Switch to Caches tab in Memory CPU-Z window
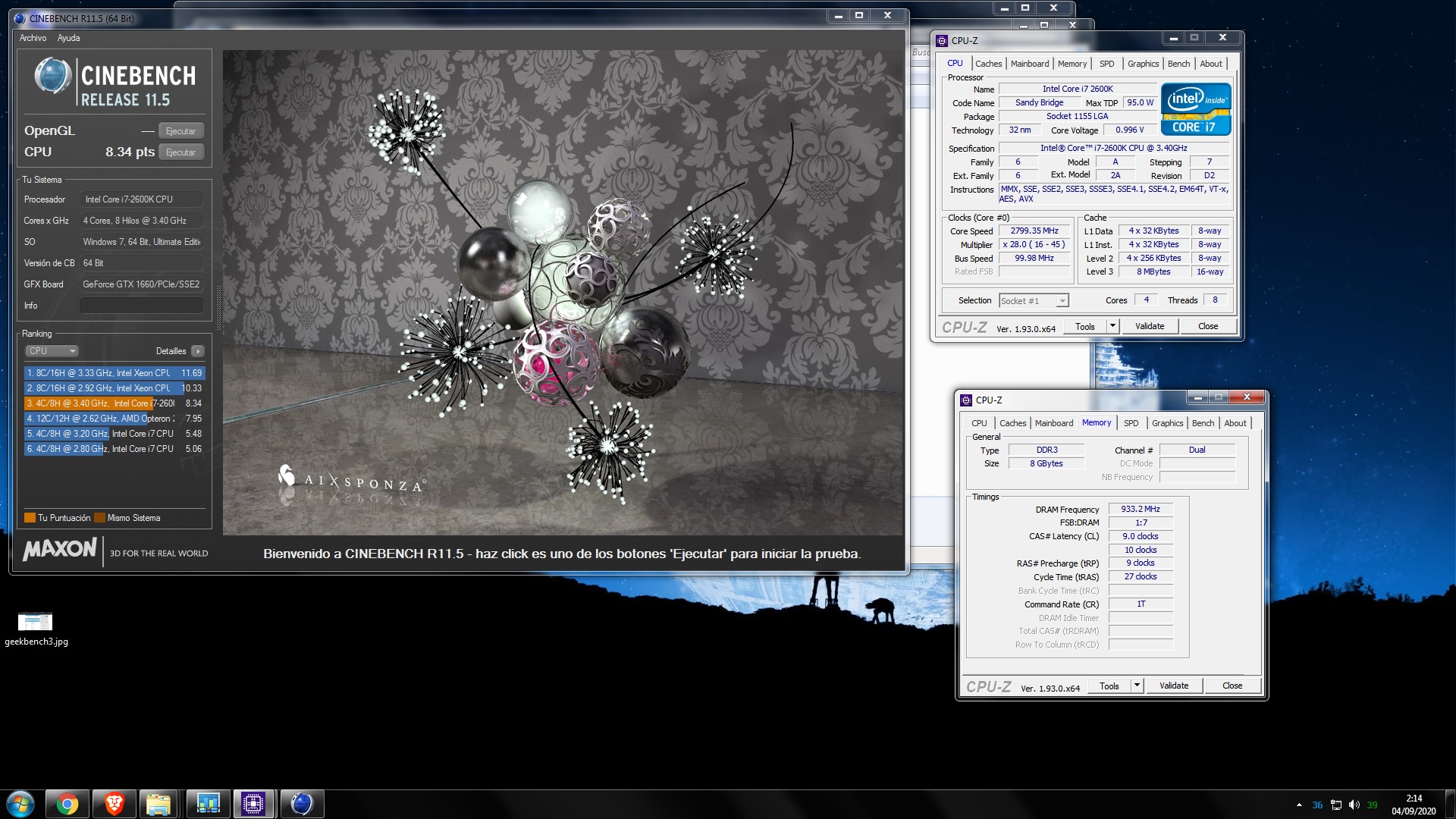The image size is (1456, 819). 1012,423
